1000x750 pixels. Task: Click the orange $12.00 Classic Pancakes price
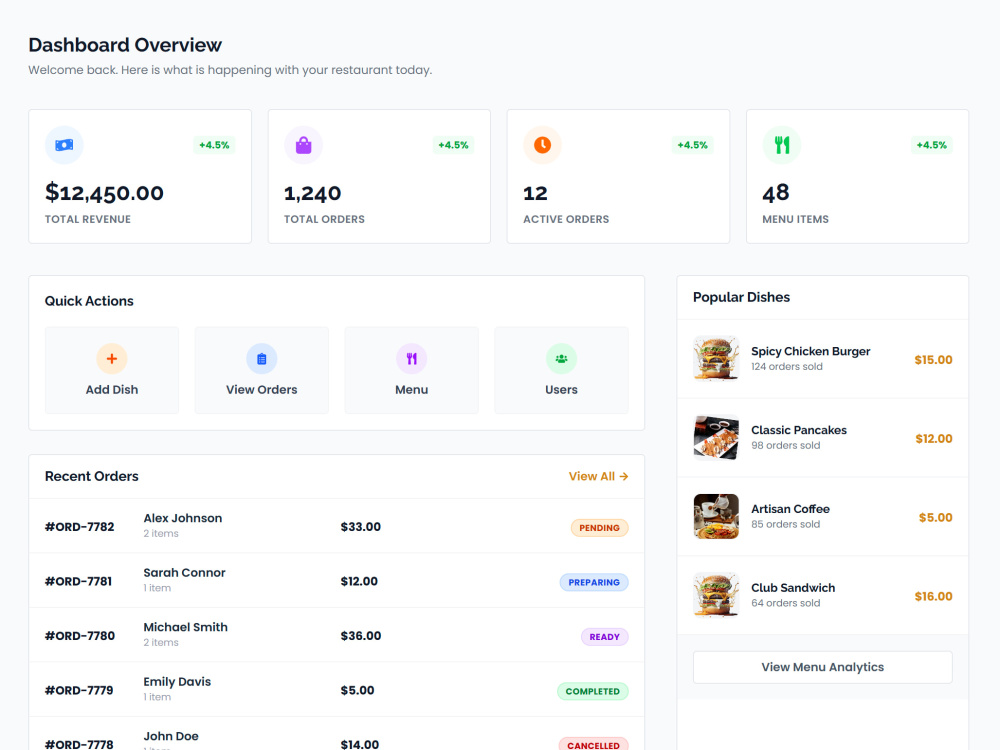(934, 439)
